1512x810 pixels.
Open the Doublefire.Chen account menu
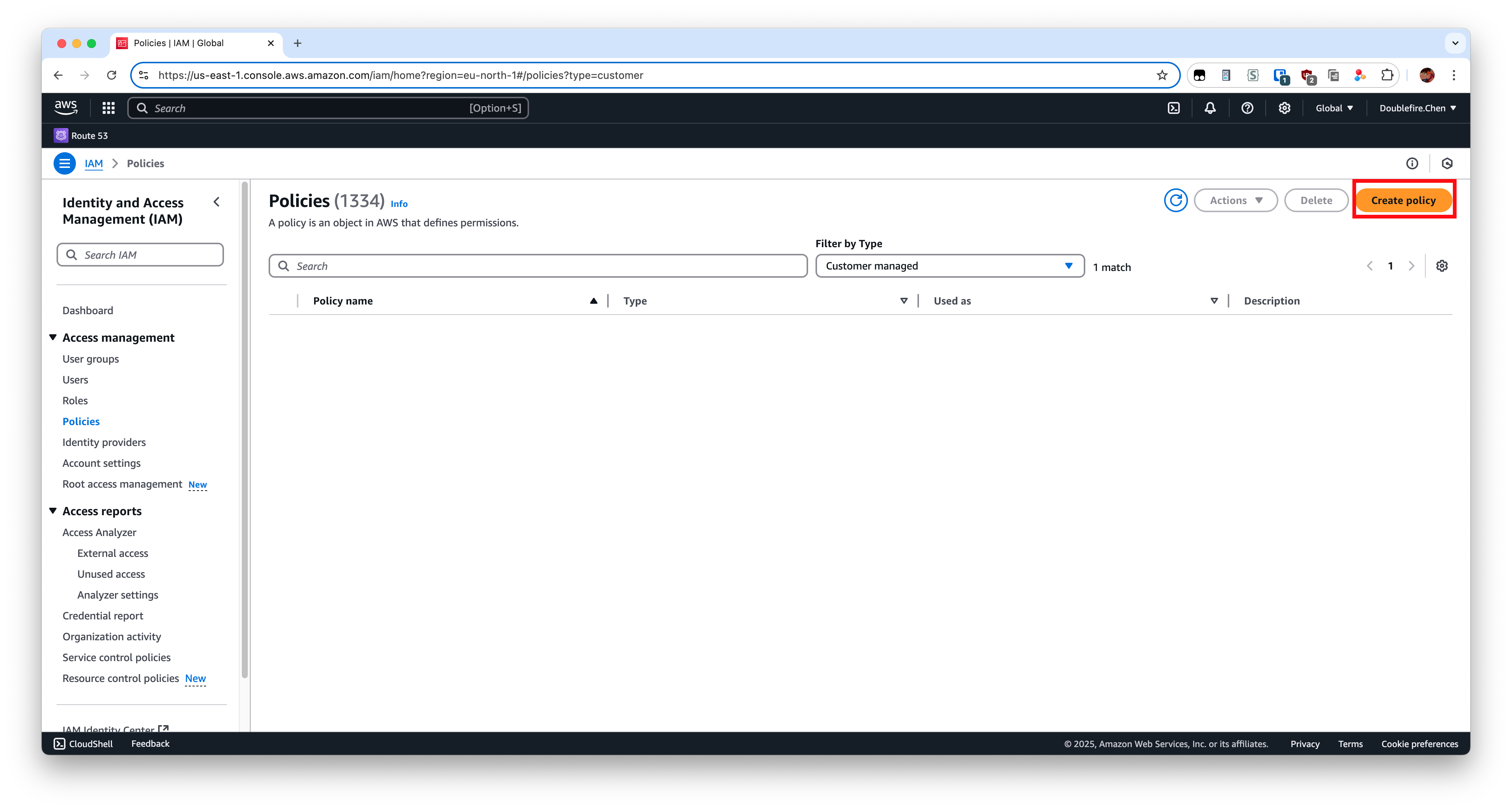[x=1417, y=108]
